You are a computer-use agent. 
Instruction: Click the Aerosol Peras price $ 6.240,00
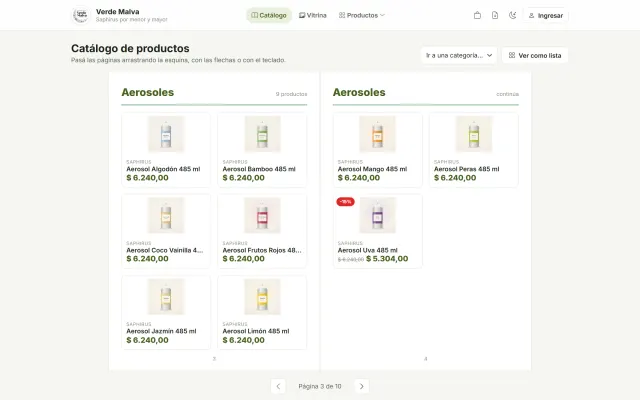[455, 178]
